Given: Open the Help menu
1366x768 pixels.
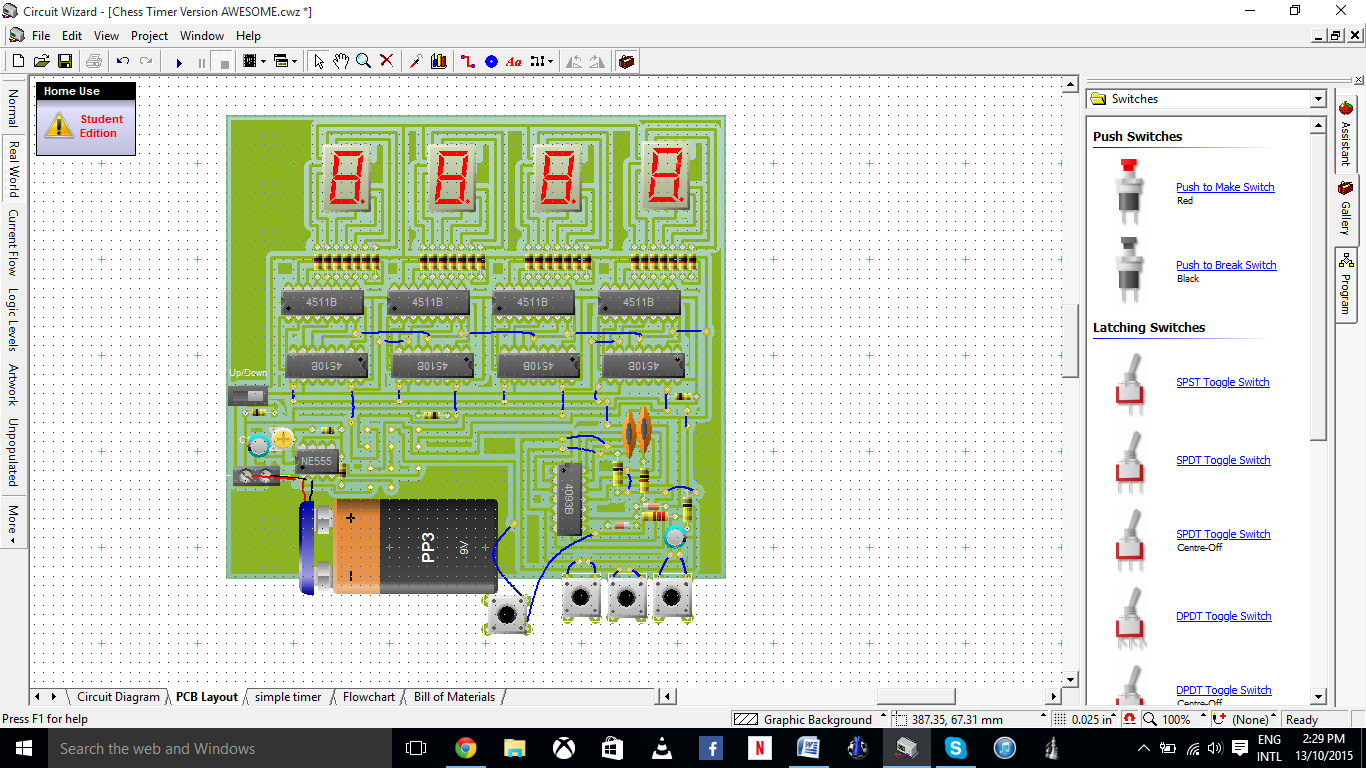Looking at the screenshot, I should click(x=248, y=36).
